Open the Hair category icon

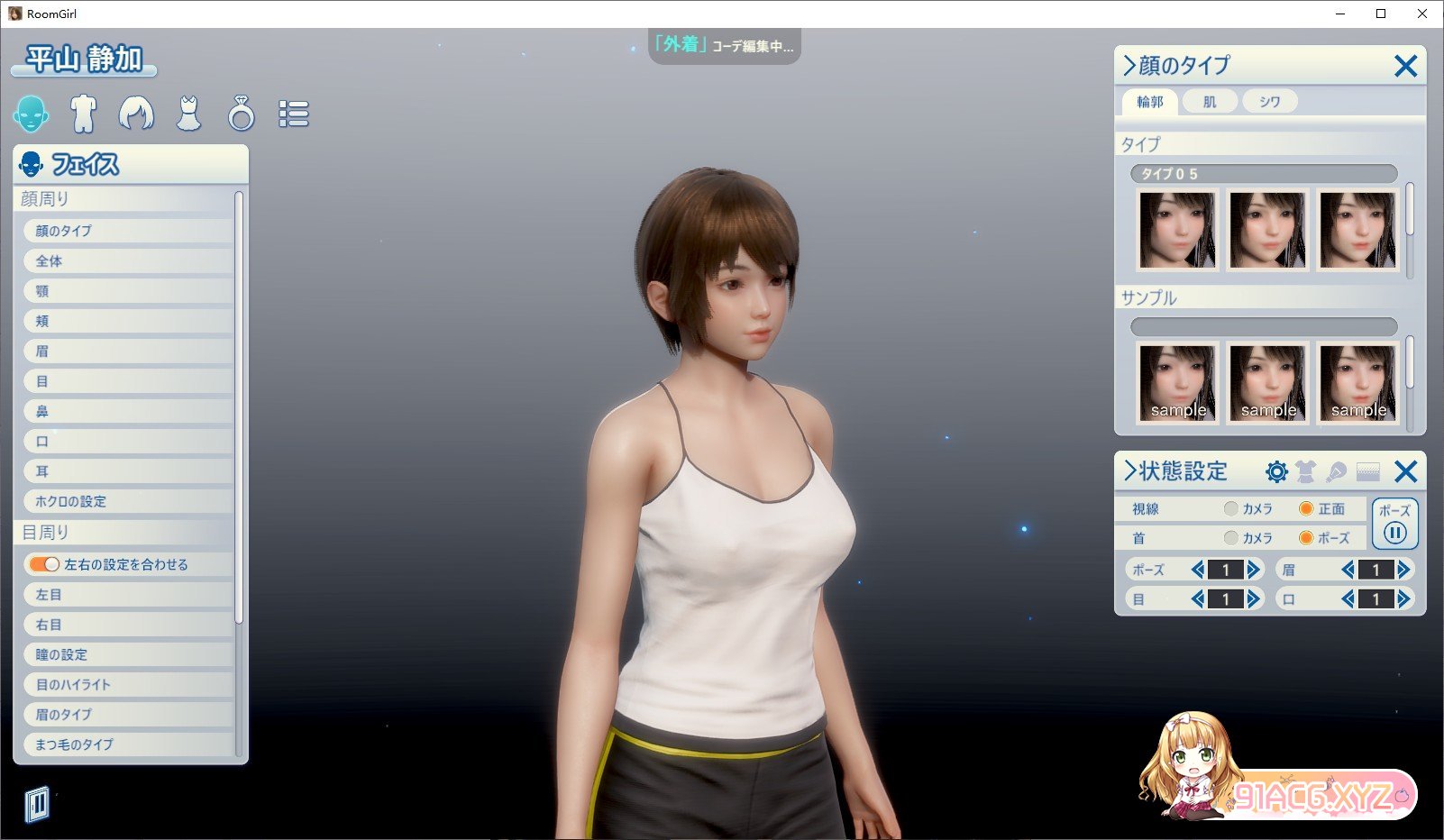[136, 114]
